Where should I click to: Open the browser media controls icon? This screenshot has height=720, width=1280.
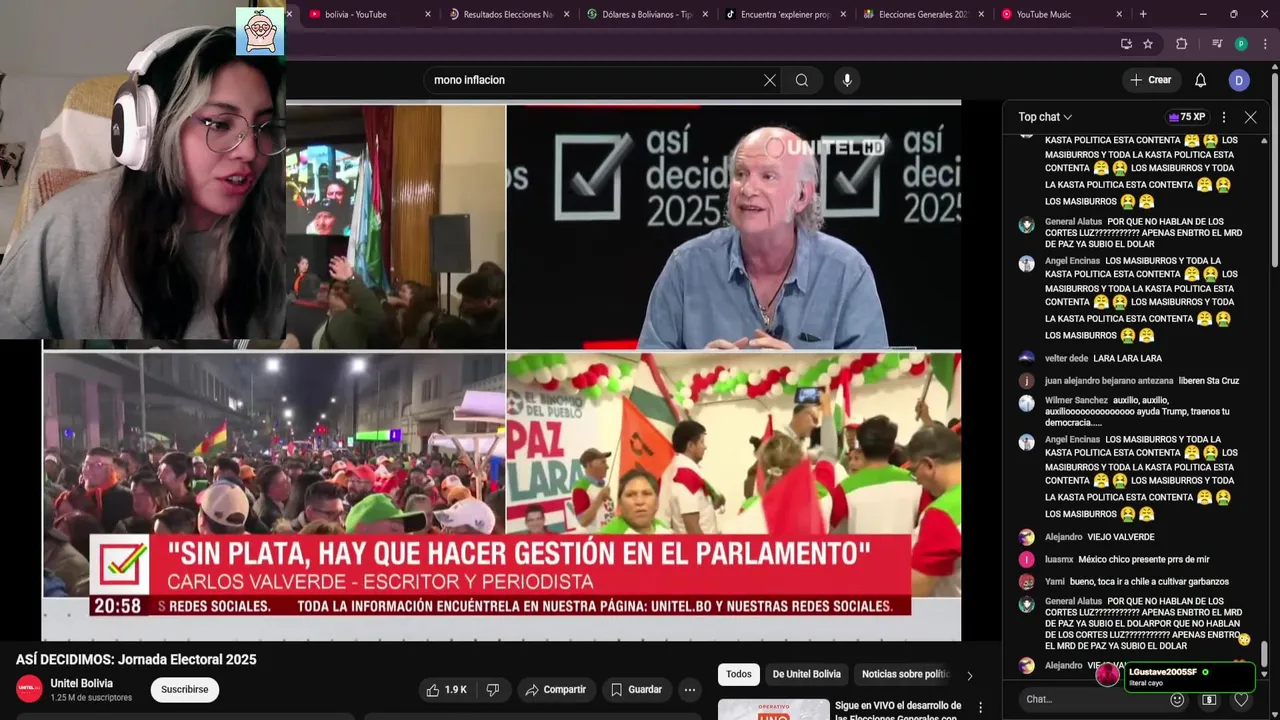click(x=1217, y=44)
